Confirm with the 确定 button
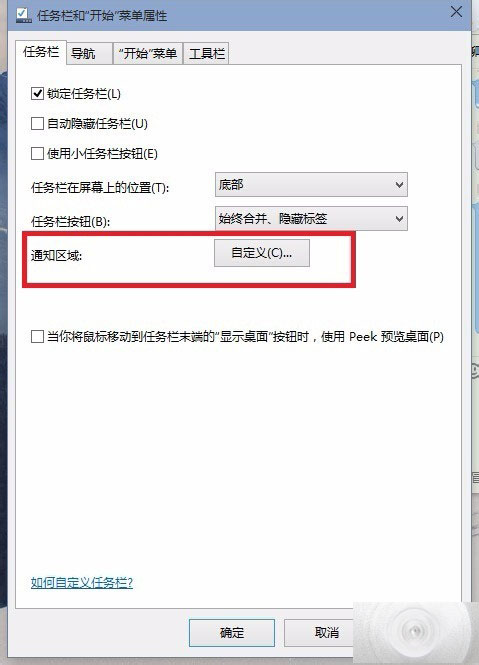Screen dimensions: 479x665 (232, 632)
